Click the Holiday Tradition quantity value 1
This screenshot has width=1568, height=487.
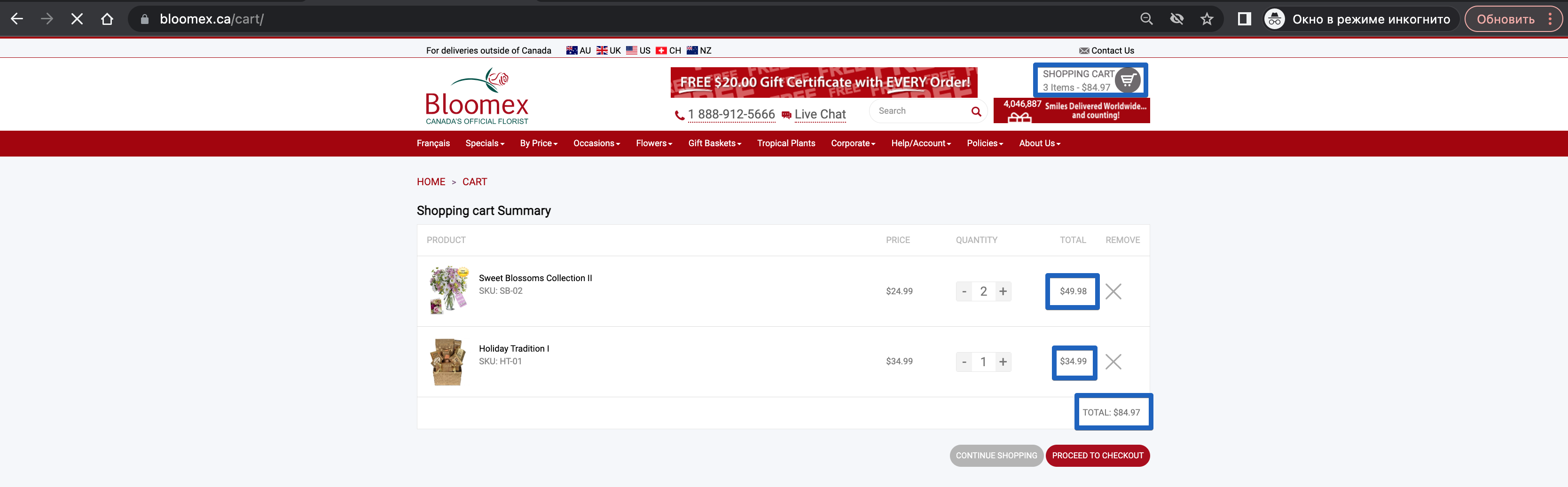983,362
